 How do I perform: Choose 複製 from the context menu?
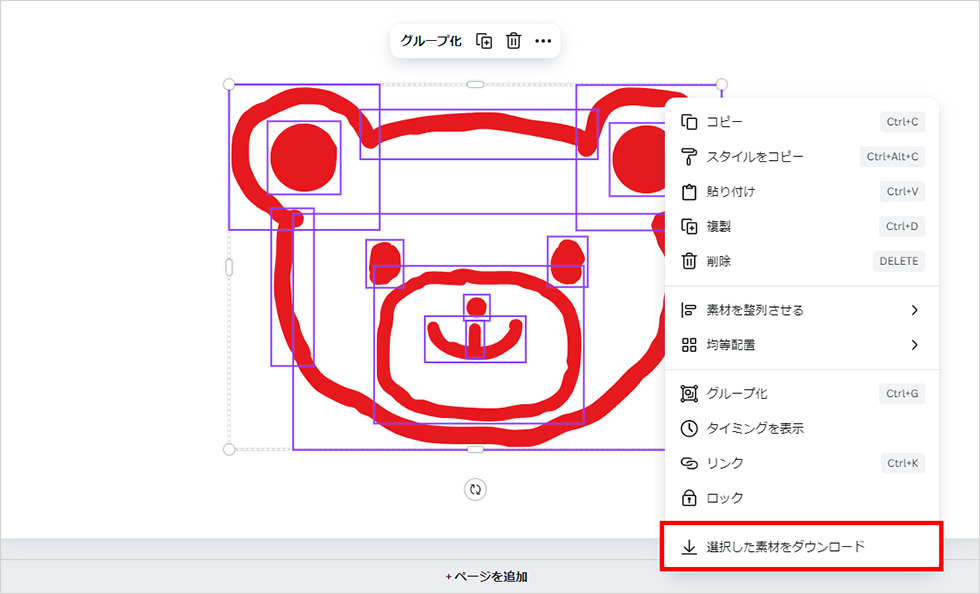(802, 226)
